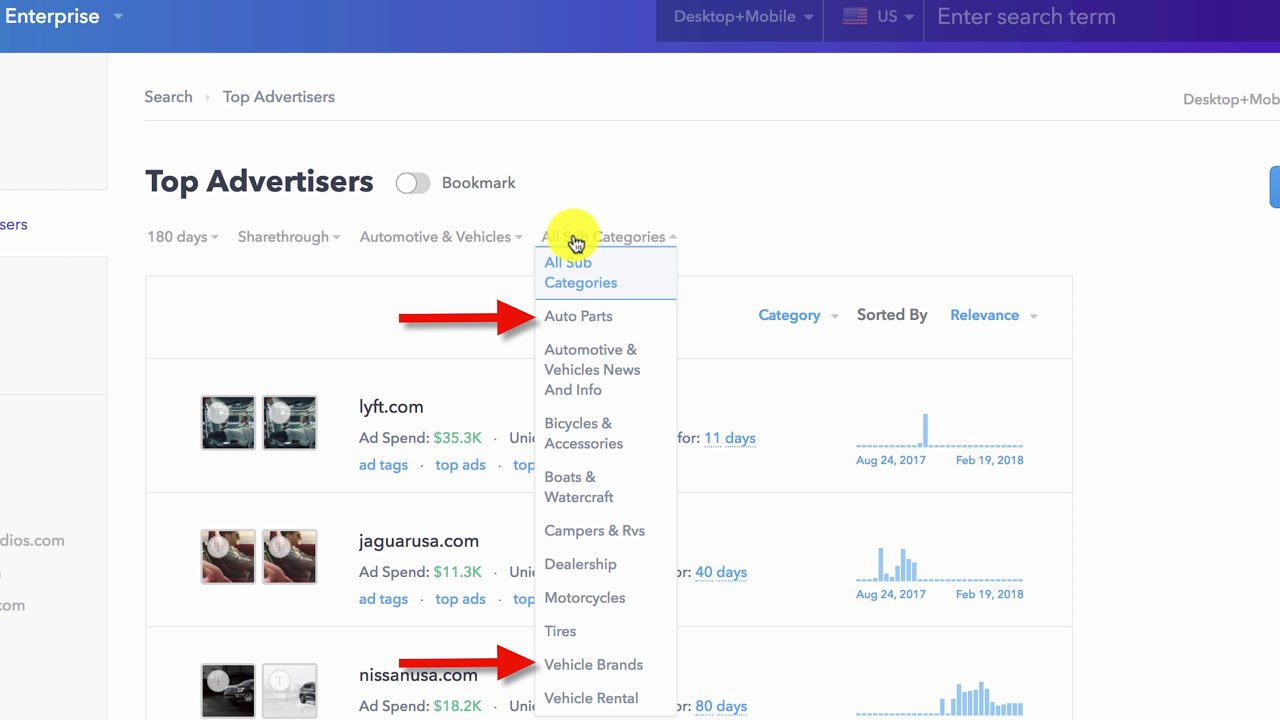Click the US flag icon
1280x720 pixels.
pyautogui.click(x=855, y=17)
